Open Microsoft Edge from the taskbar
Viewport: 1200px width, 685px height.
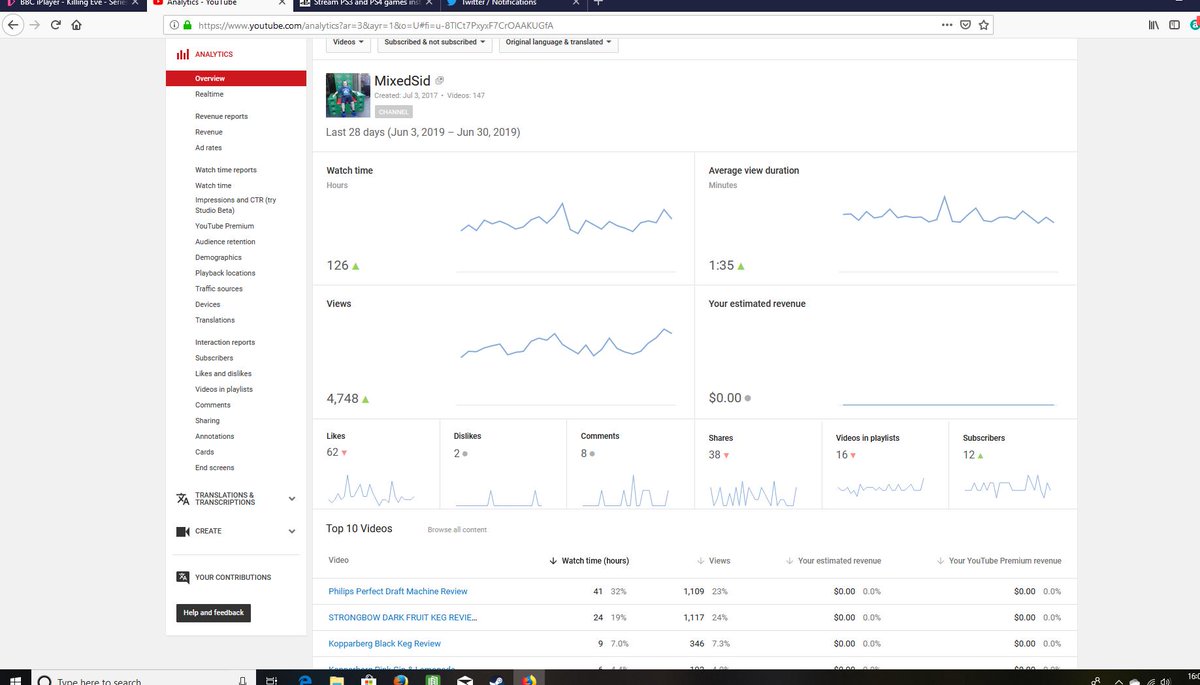point(306,680)
